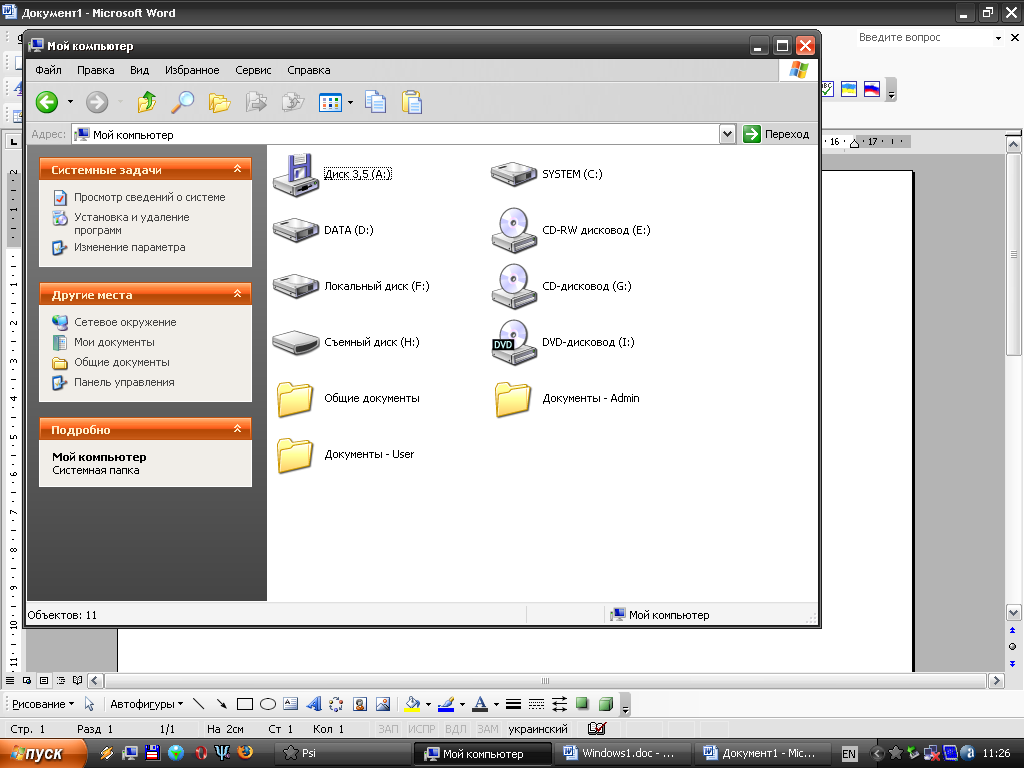Open the Font Color dropdown arrow
The height and width of the screenshot is (768, 1024).
[x=496, y=704]
